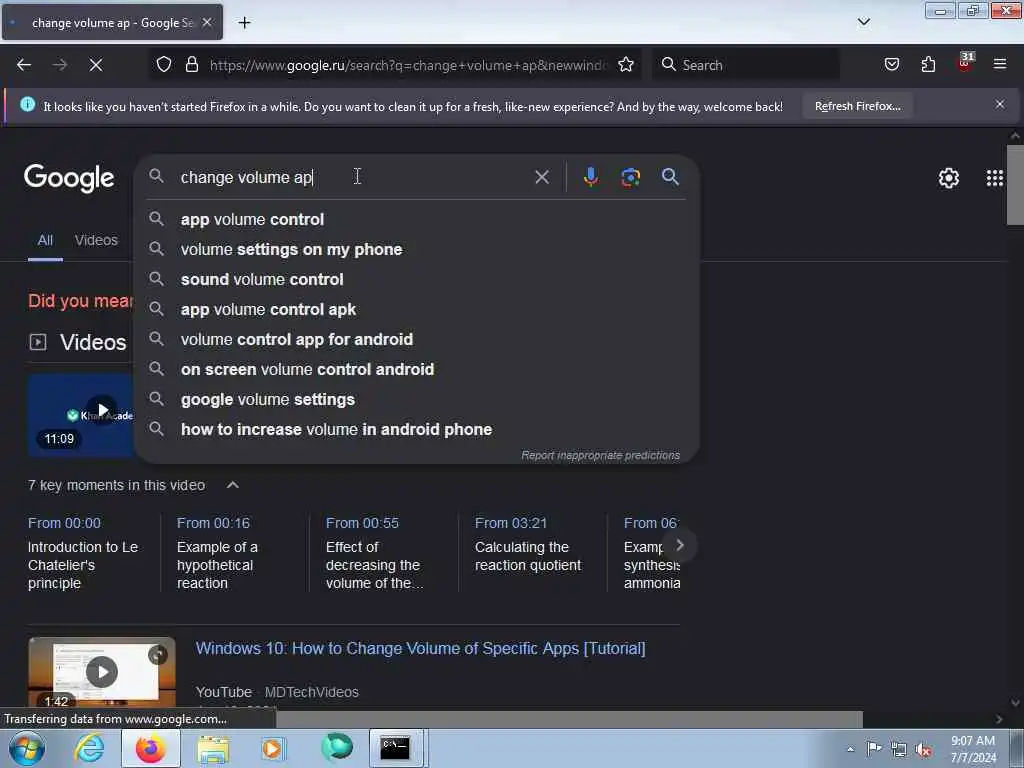The height and width of the screenshot is (768, 1024).
Task: Choose suggestion volume control app for android
Action: [417, 340]
